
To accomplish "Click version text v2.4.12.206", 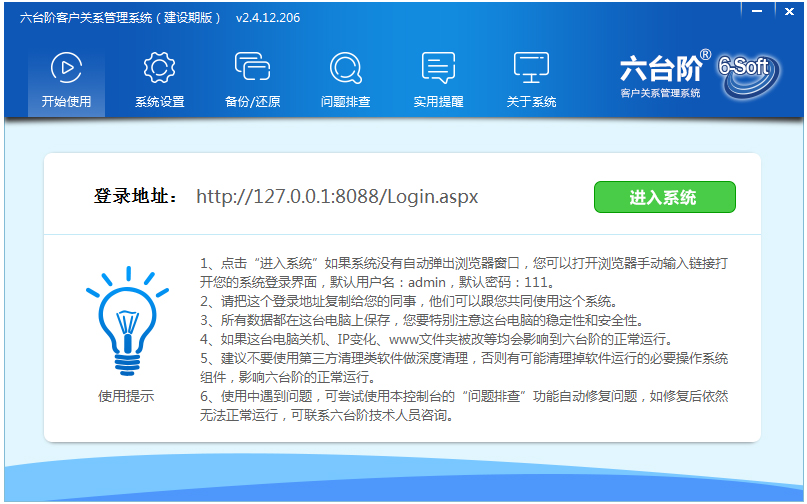I will pos(268,18).
